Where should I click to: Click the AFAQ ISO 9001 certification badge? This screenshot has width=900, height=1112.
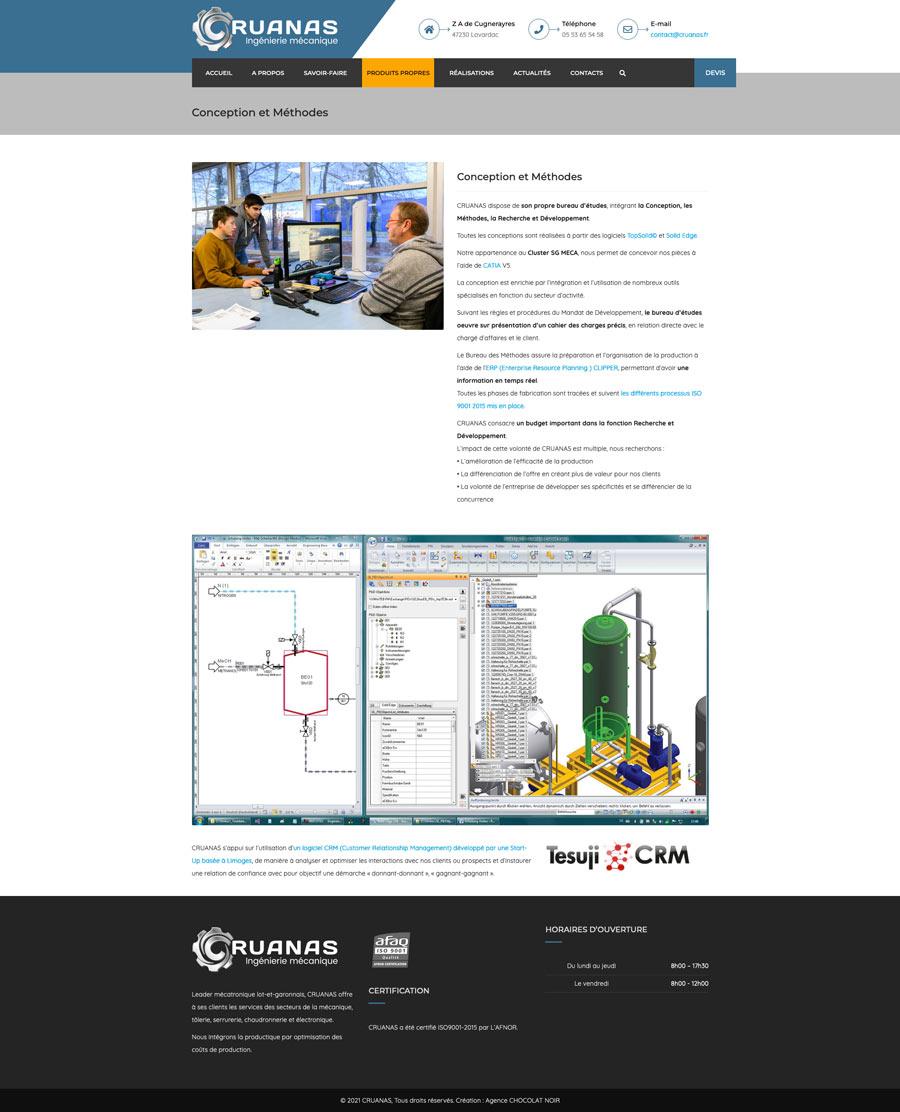coord(391,950)
